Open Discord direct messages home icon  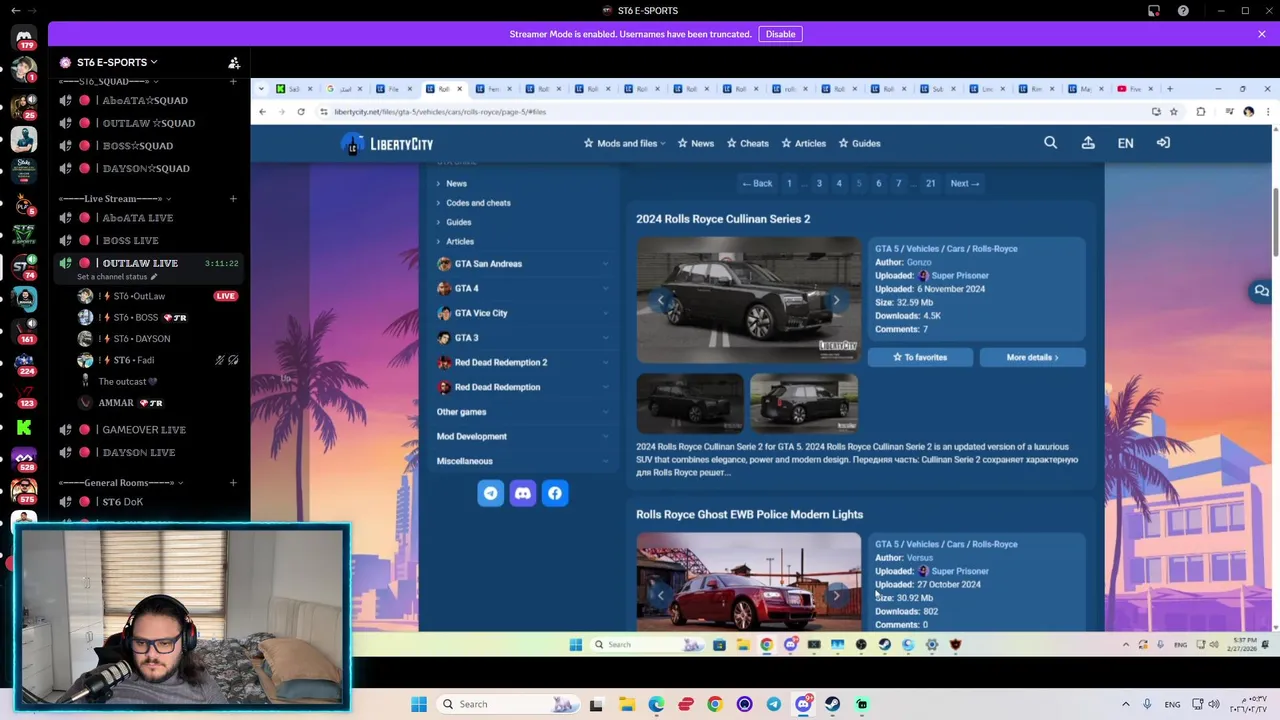(x=24, y=37)
